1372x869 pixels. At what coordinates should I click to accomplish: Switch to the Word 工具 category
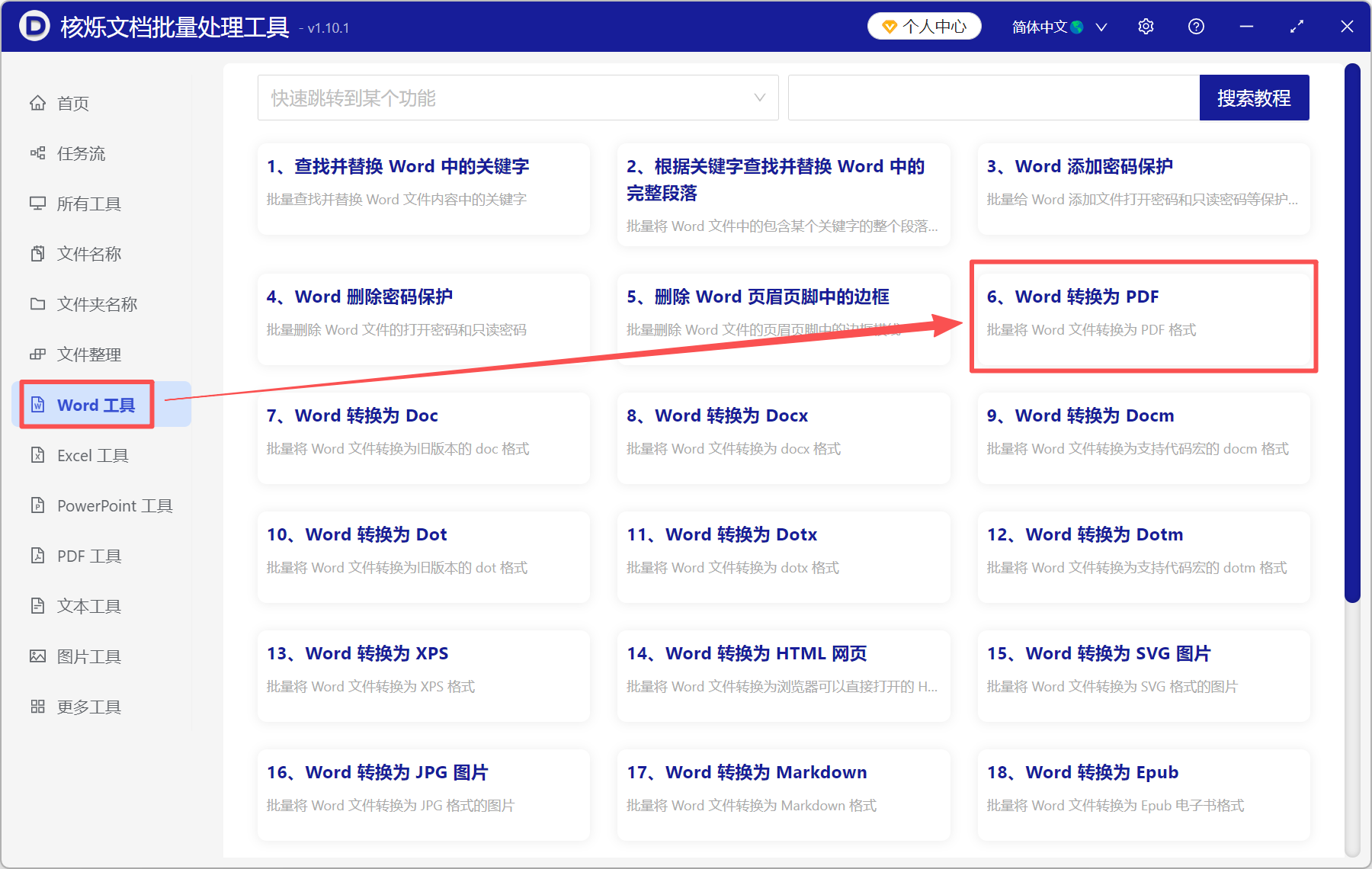[x=85, y=405]
